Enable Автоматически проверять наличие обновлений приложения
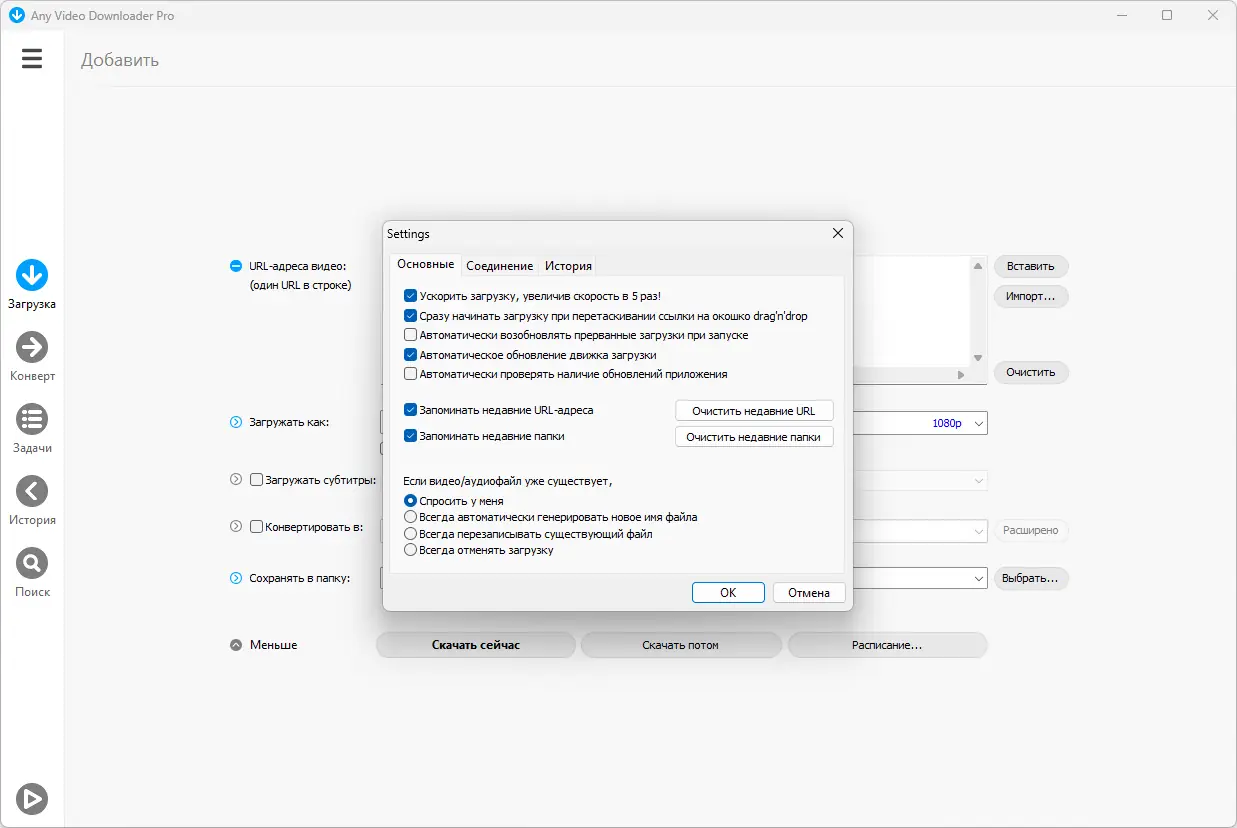The width and height of the screenshot is (1237, 828). pos(410,374)
